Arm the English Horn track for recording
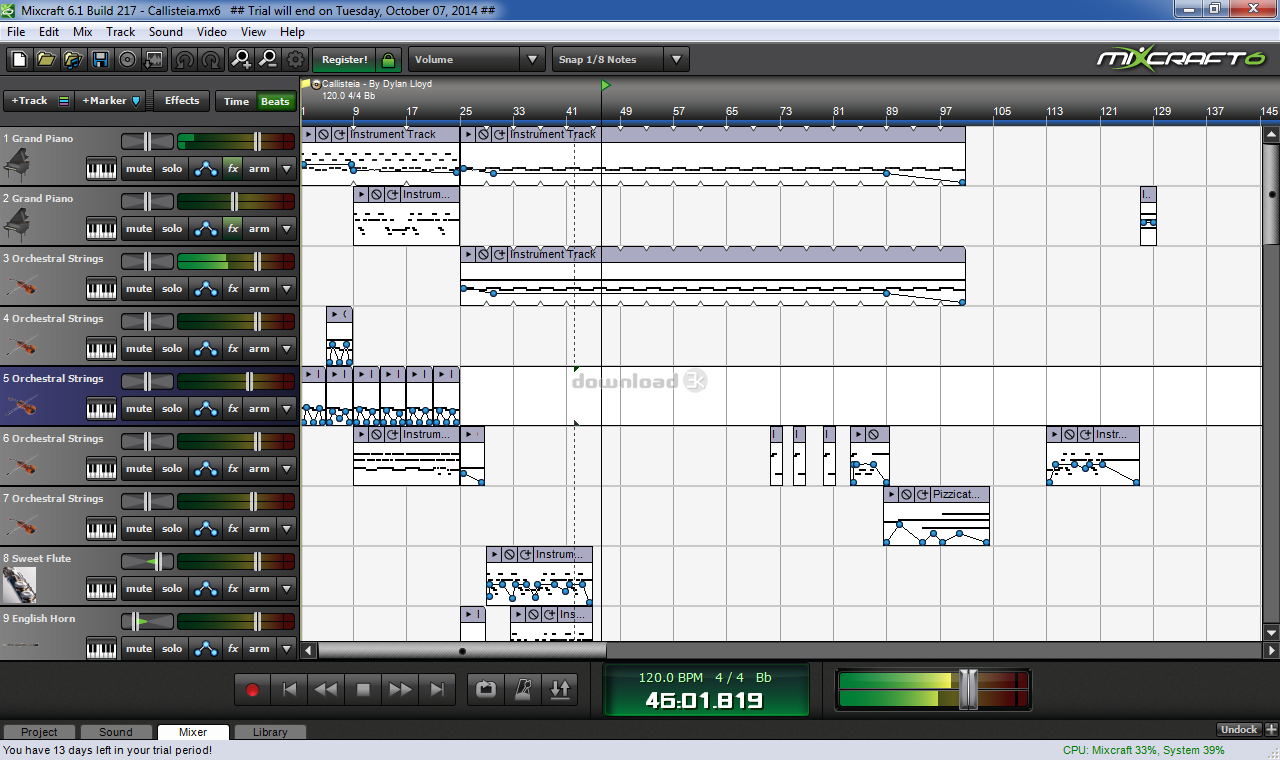The image size is (1280, 760). pos(258,648)
